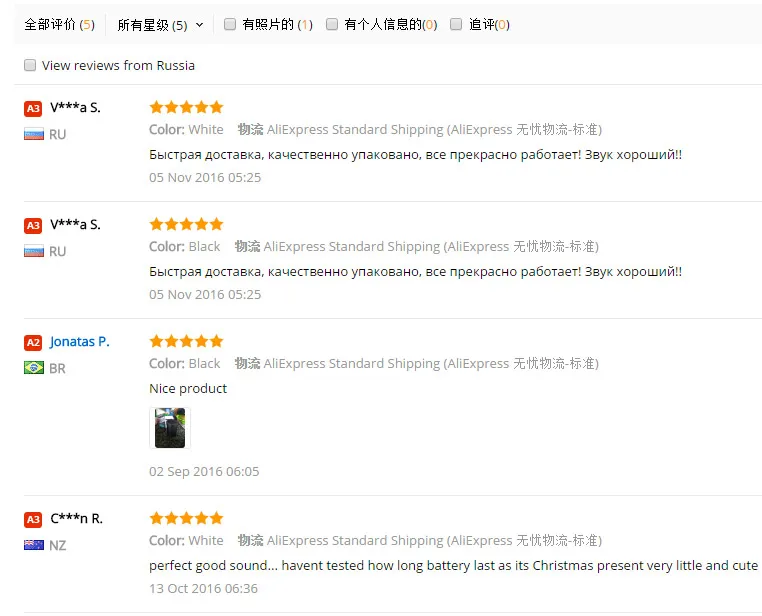Click the Brazil flag icon under Jonatas P.
The image size is (762, 616).
click(33, 368)
